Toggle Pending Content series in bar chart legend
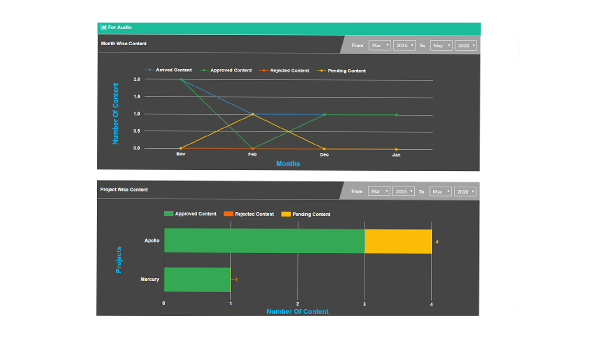This screenshot has height=360, width=590. pos(306,214)
